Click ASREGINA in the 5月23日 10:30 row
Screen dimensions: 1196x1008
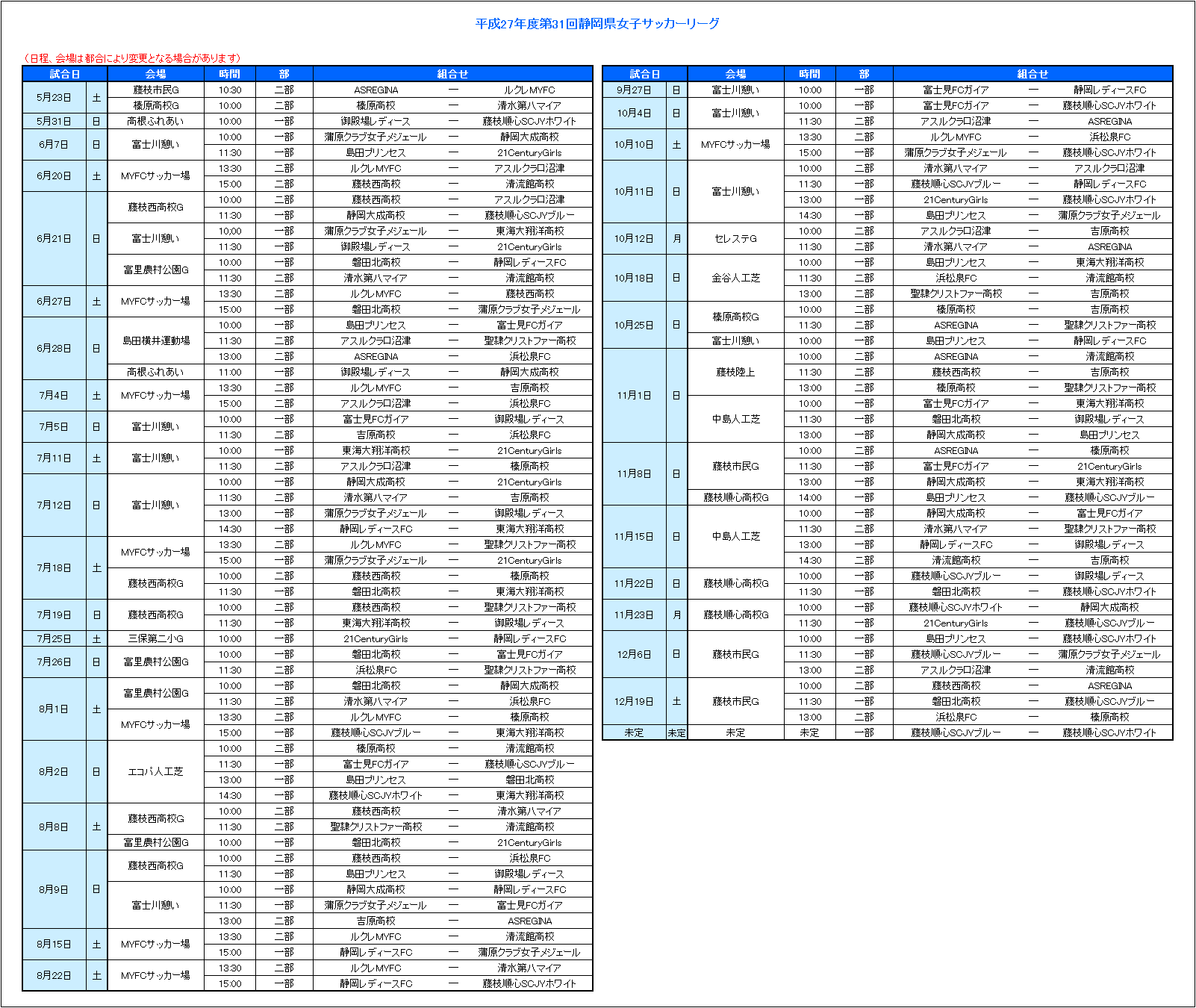tap(376, 90)
